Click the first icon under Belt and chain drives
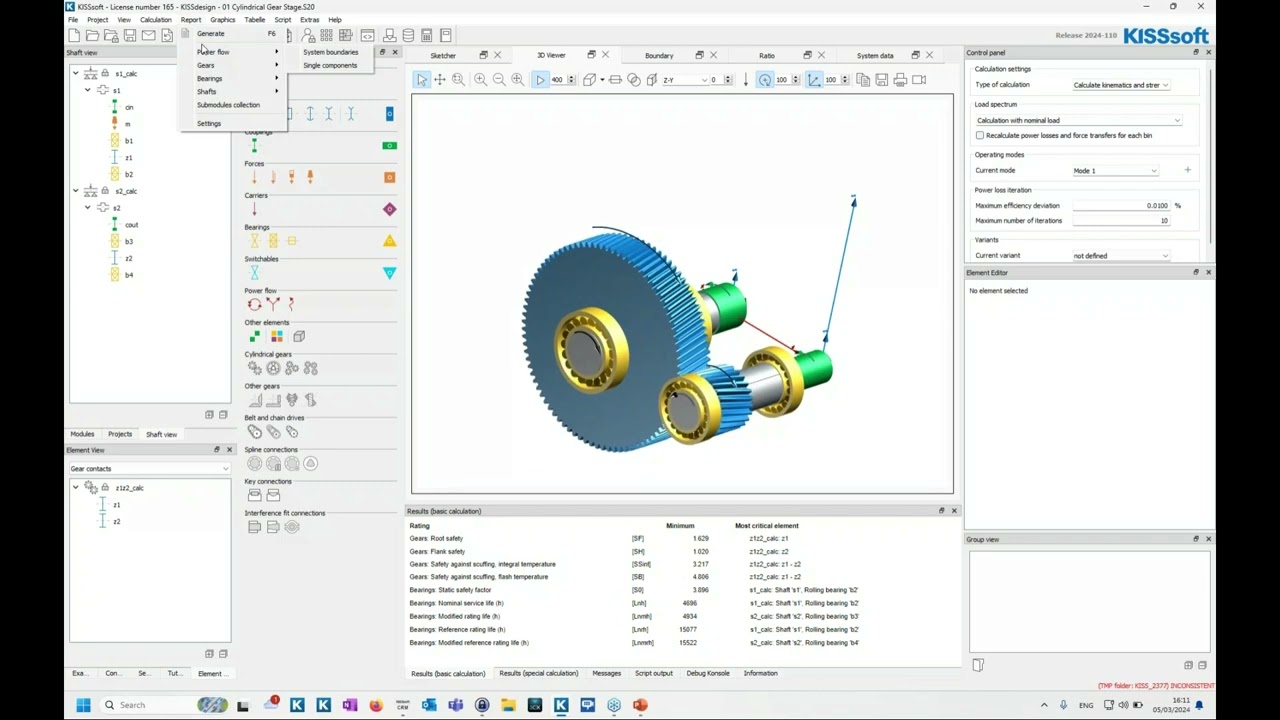 254,432
